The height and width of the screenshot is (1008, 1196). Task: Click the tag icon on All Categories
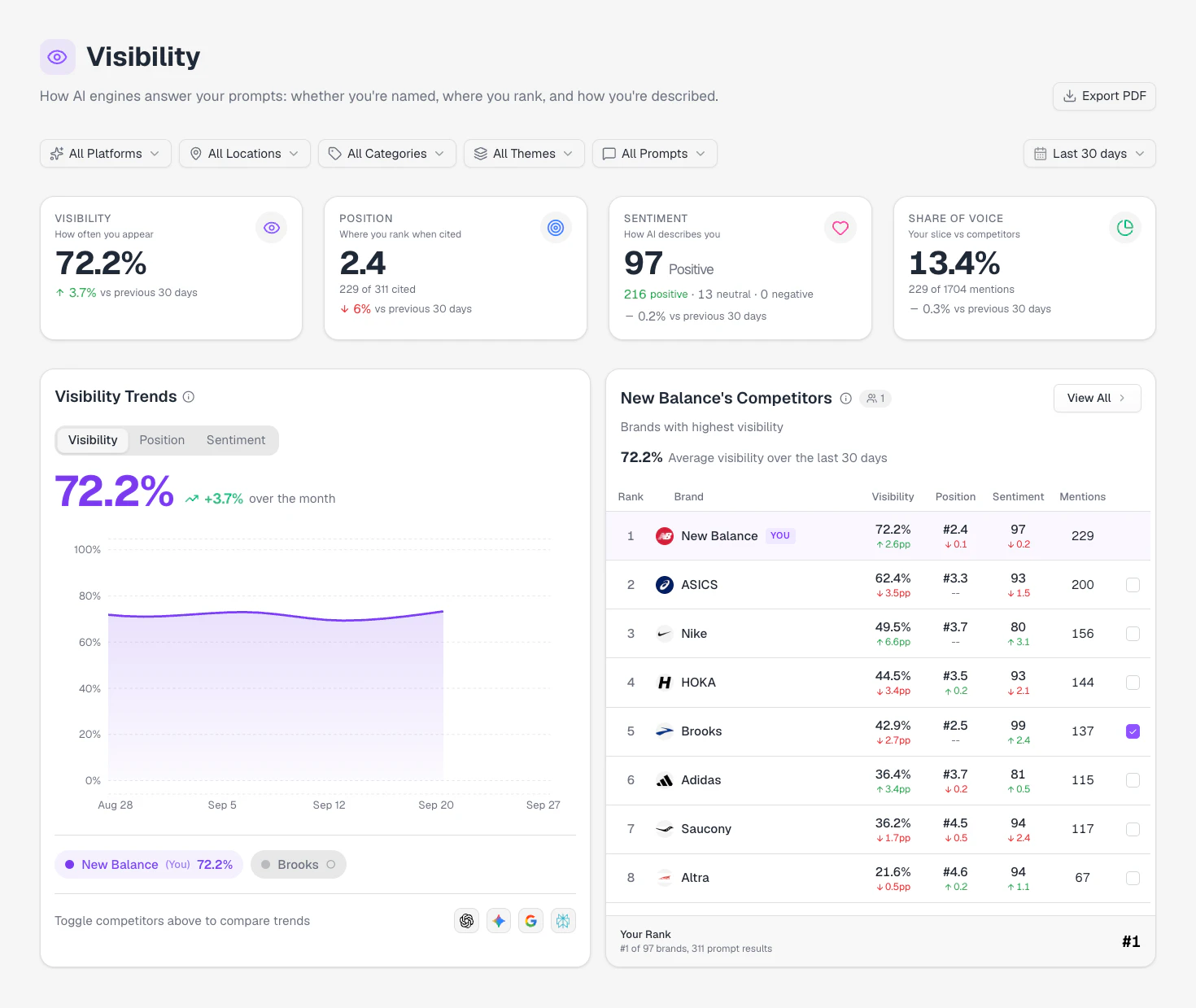pos(334,154)
